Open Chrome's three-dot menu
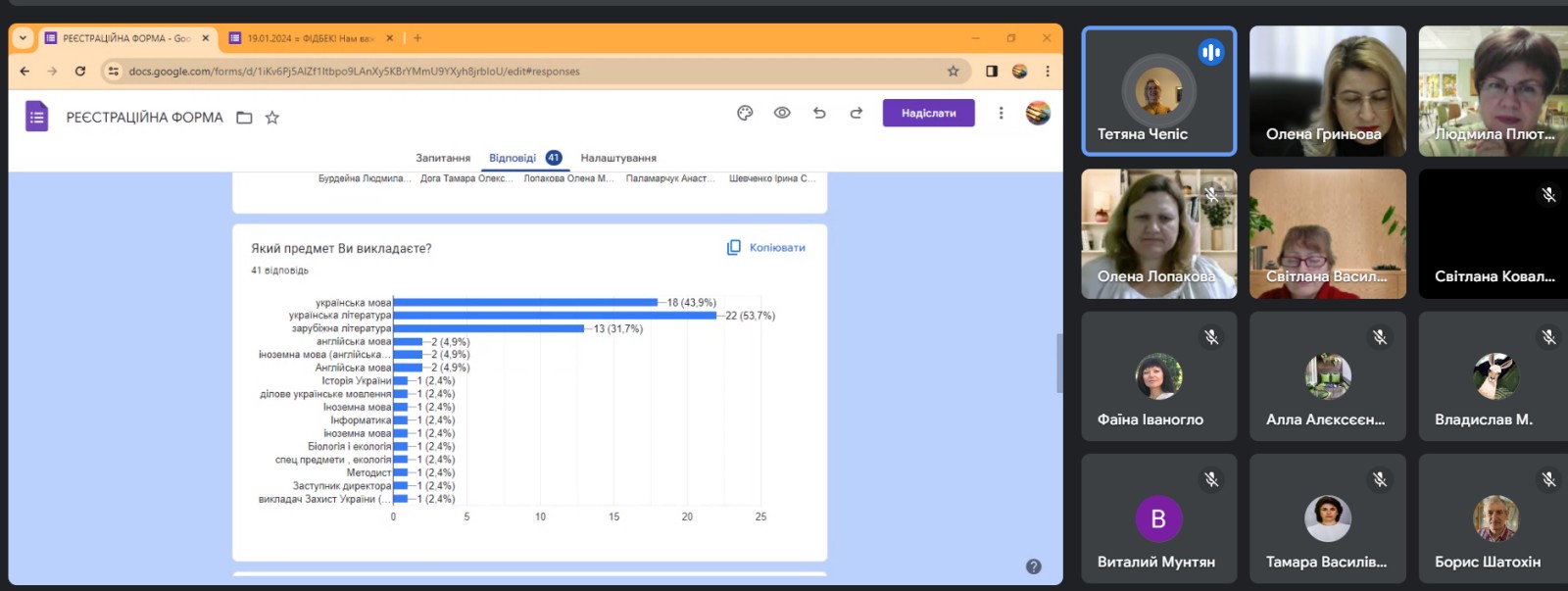 [1047, 71]
